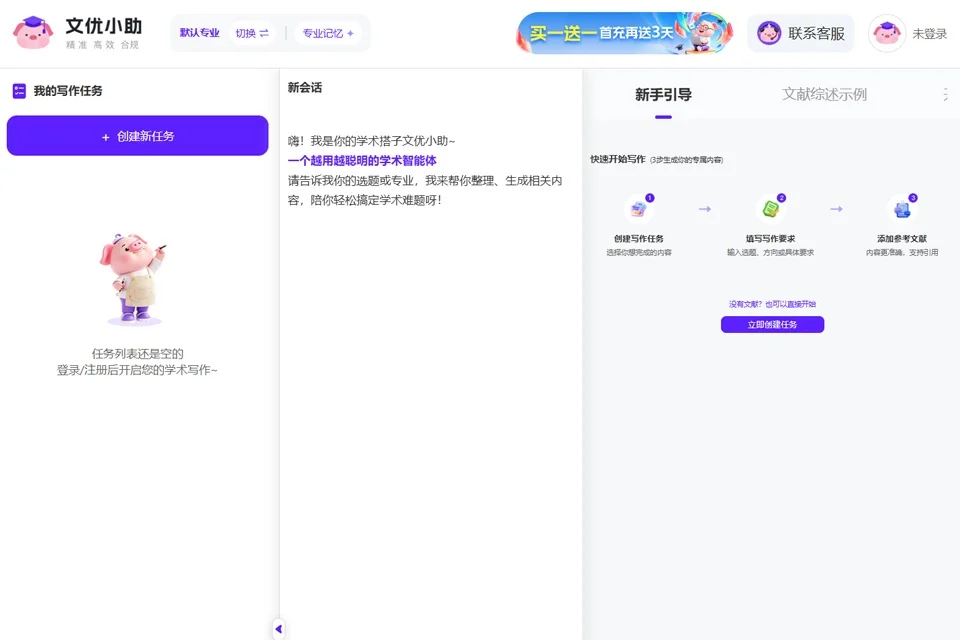Viewport: 960px width, 640px height.
Task: Click 选择你想完成的内容 description
Action: tap(639, 252)
